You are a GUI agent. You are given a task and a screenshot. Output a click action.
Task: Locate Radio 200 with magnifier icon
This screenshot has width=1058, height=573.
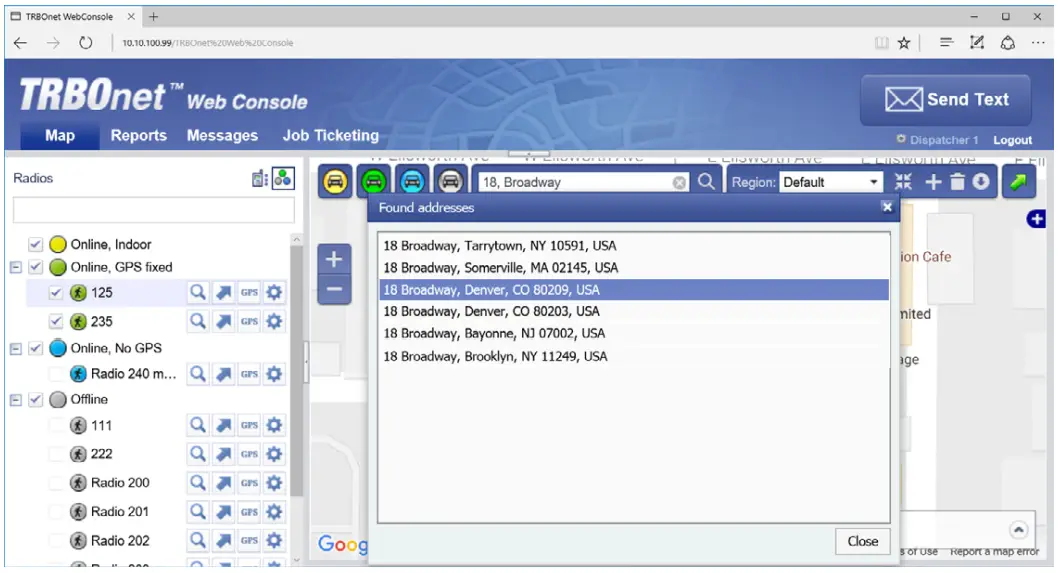coord(197,483)
